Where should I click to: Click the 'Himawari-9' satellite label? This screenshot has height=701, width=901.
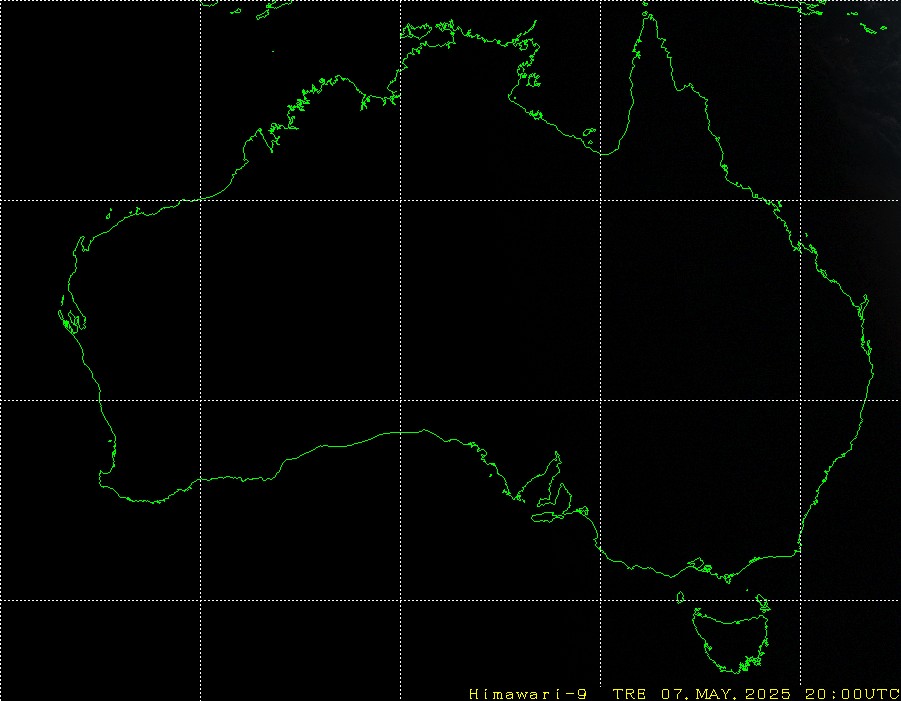point(527,694)
